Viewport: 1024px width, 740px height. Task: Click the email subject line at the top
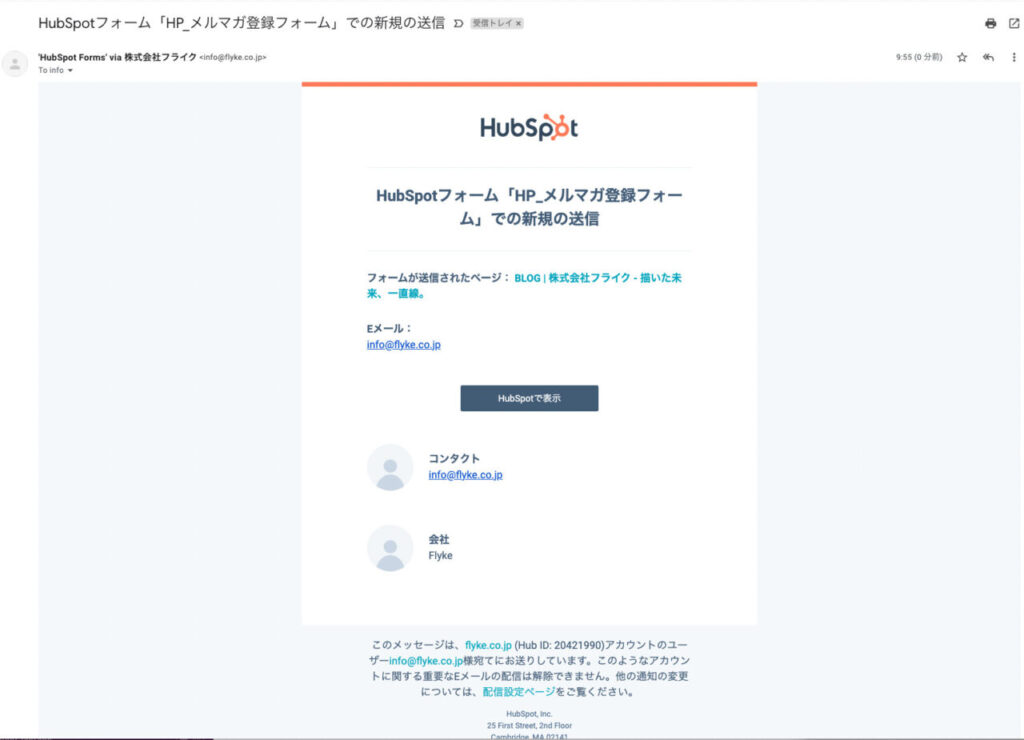coord(242,24)
